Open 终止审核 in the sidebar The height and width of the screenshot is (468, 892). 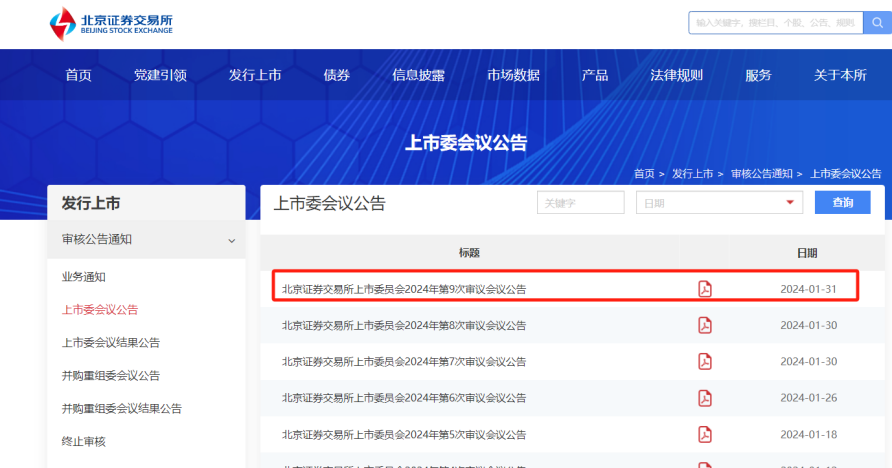84,441
